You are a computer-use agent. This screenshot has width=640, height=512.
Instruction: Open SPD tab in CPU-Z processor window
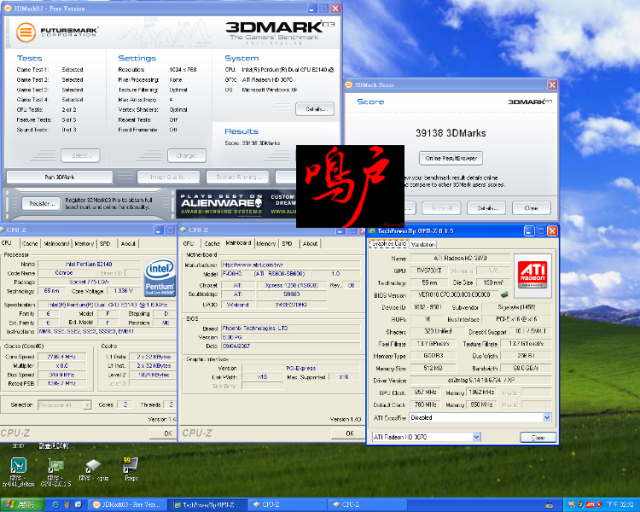(105, 243)
